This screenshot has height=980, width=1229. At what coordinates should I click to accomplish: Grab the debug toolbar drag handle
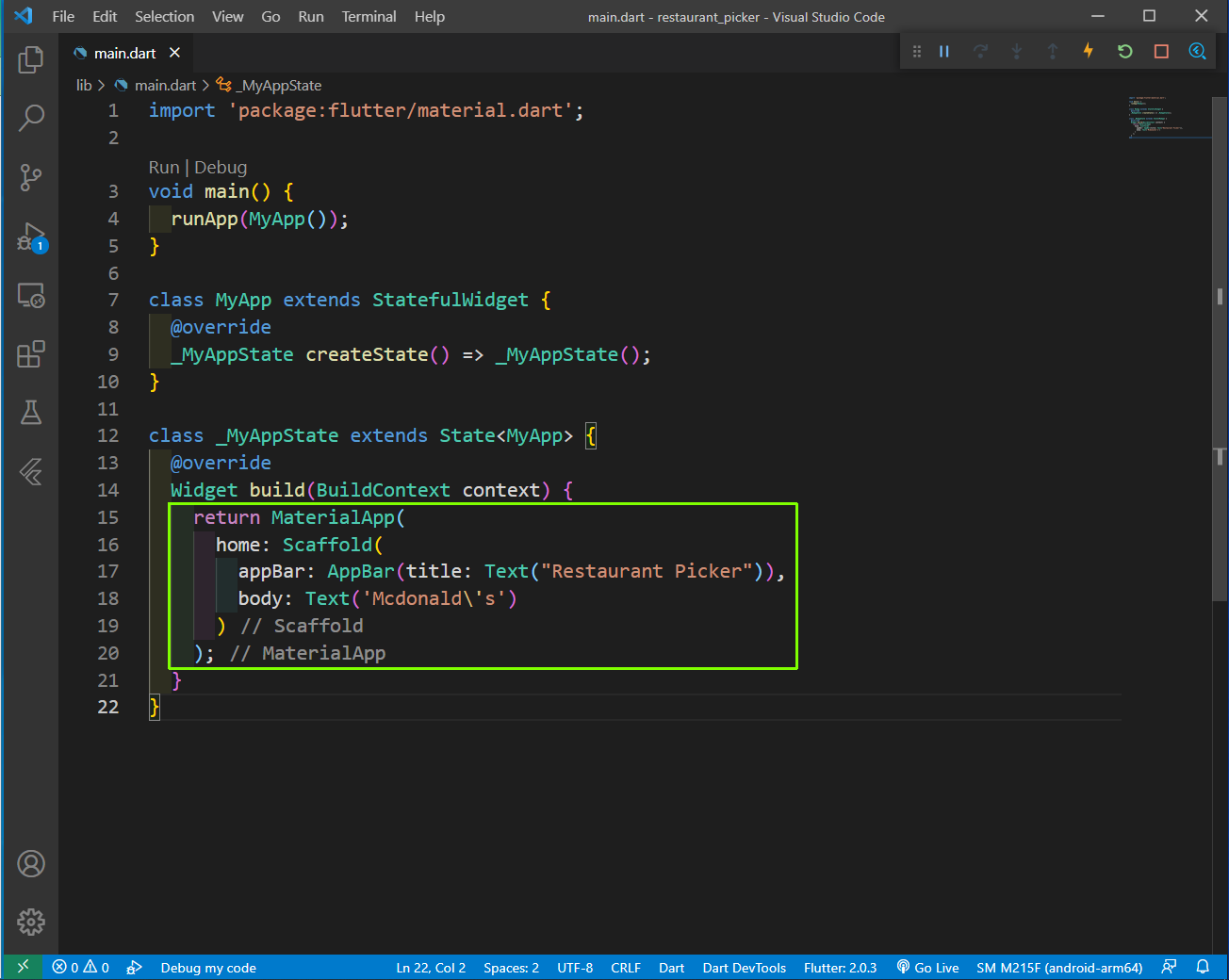pos(916,51)
